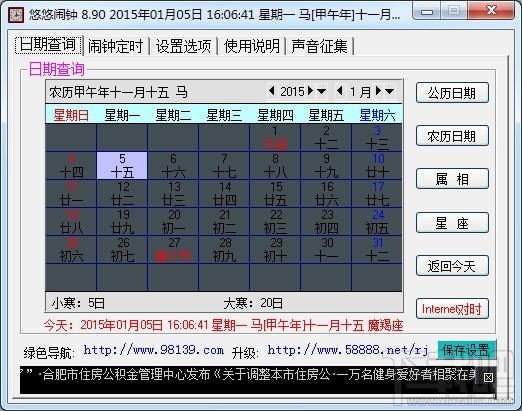Go to previous year arrow beside 2015
Image resolution: width=522 pixels, height=411 pixels.
(272, 91)
